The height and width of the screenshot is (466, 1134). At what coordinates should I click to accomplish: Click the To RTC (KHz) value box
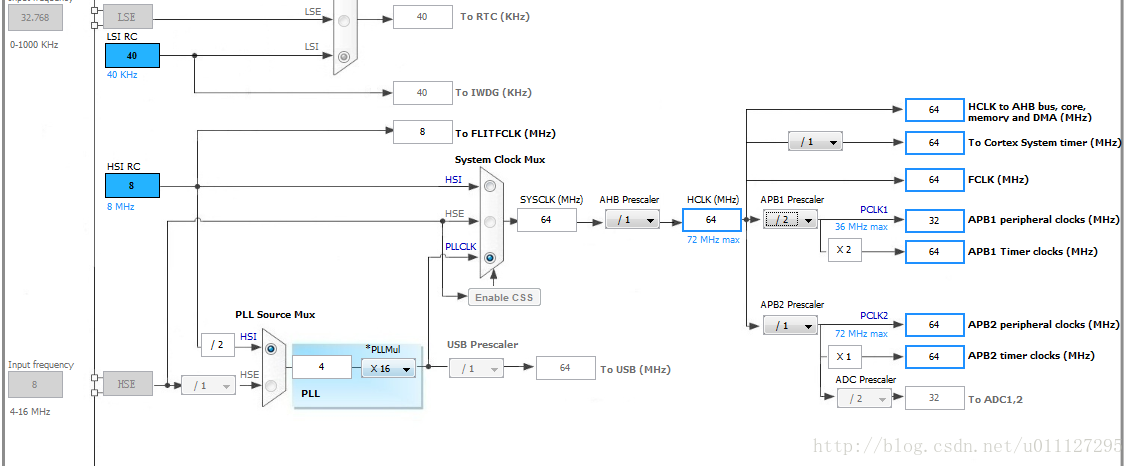(422, 16)
